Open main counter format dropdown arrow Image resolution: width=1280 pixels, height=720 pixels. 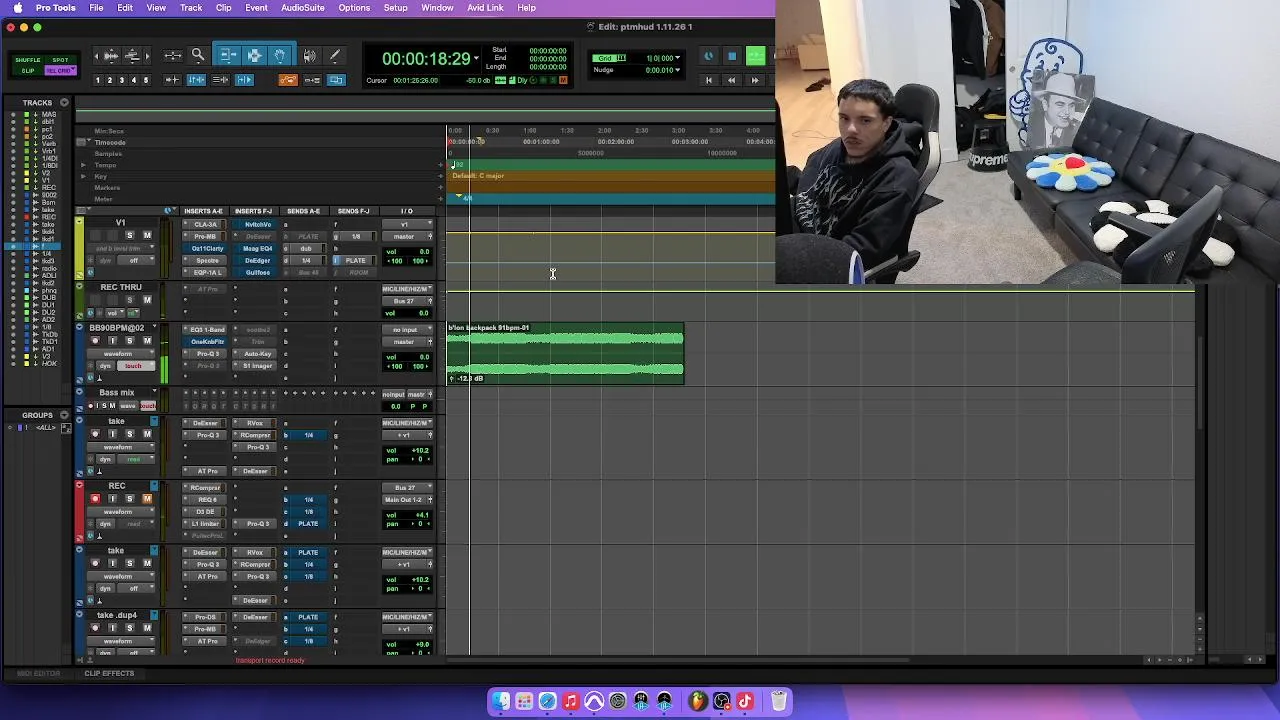pos(476,59)
